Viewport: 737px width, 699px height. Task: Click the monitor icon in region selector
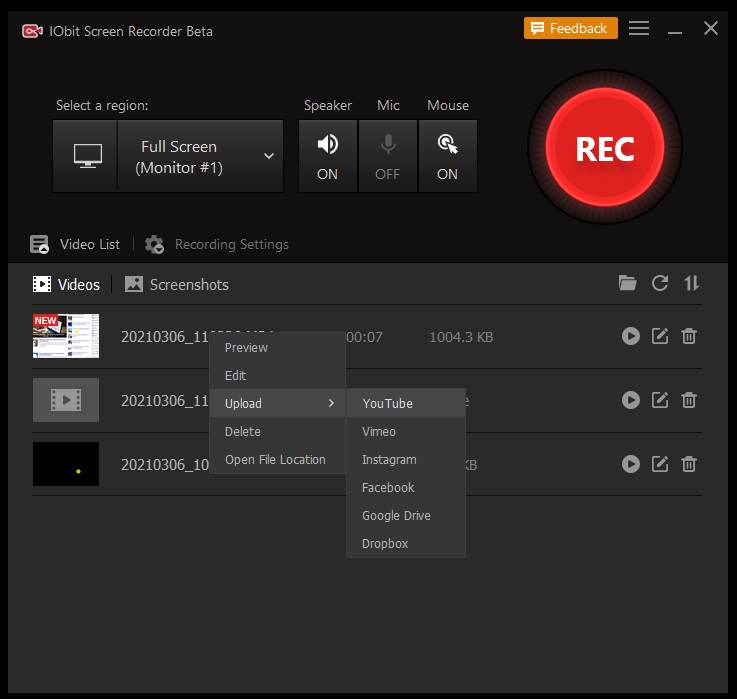click(88, 156)
